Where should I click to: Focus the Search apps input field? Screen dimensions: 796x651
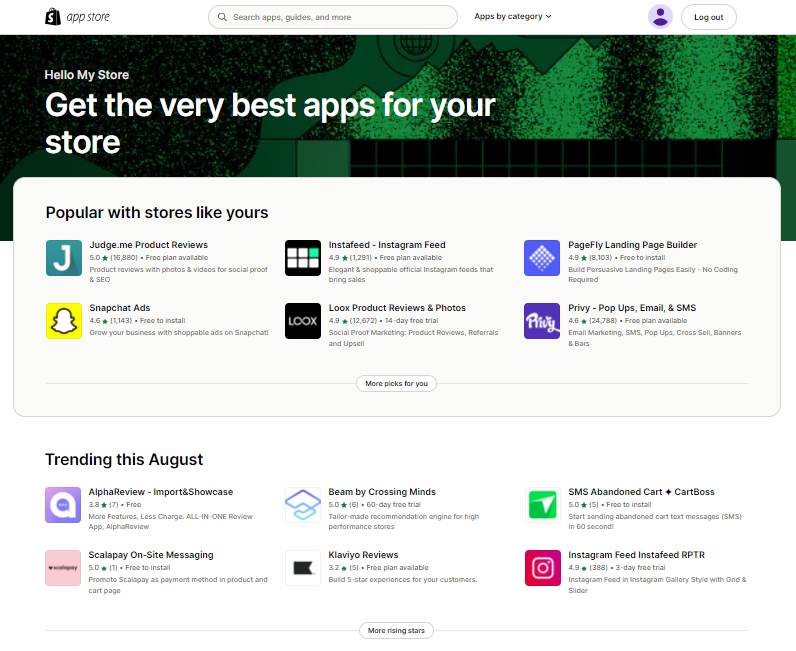tap(333, 17)
